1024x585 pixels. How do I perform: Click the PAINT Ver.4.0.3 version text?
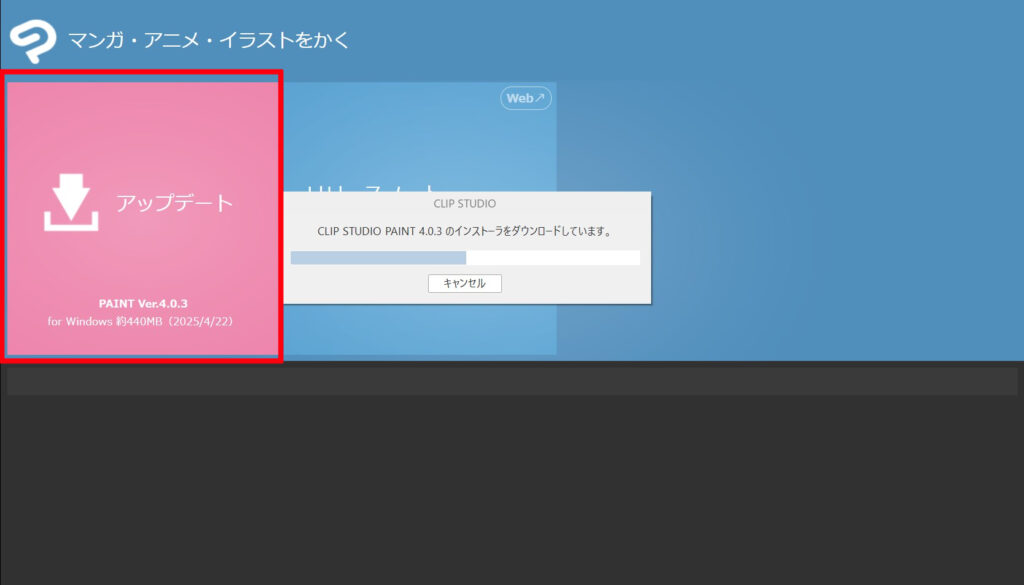[143, 304]
